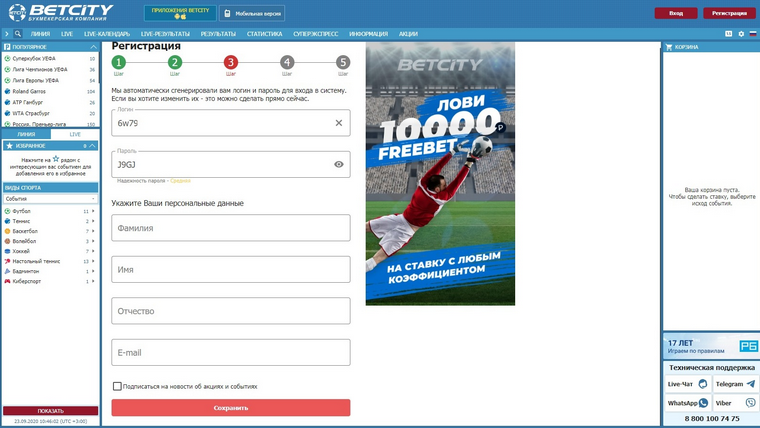This screenshot has width=760, height=428.
Task: Click the Киберспорт gamepad icon
Action: coord(7,281)
